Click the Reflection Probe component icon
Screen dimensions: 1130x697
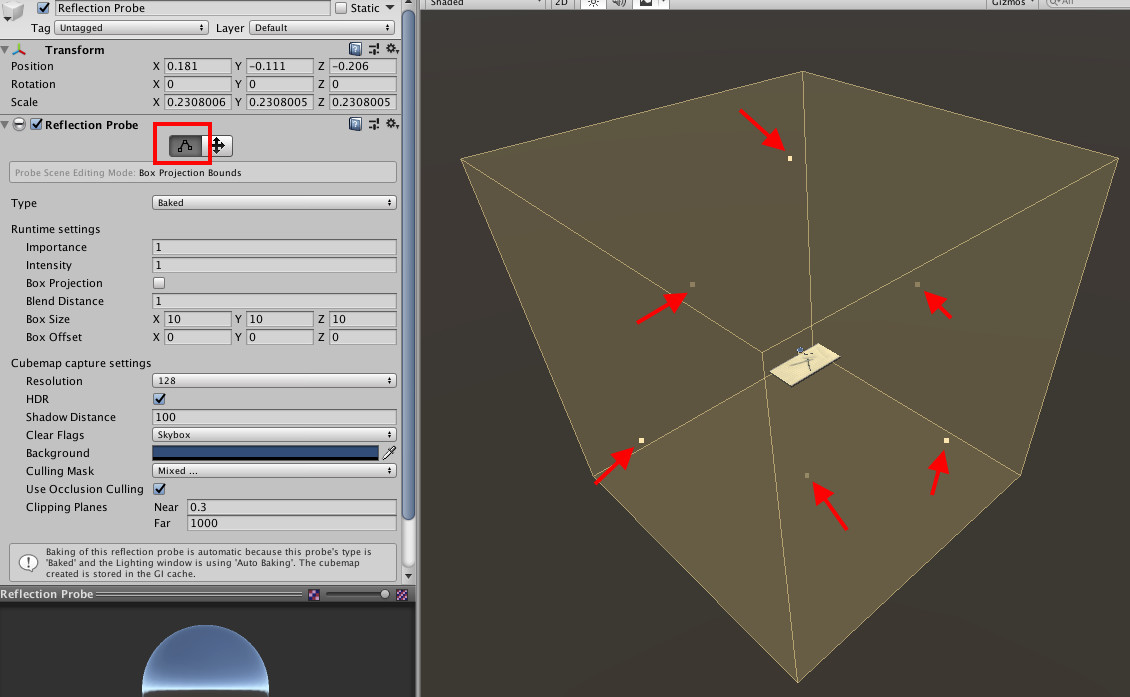19,124
